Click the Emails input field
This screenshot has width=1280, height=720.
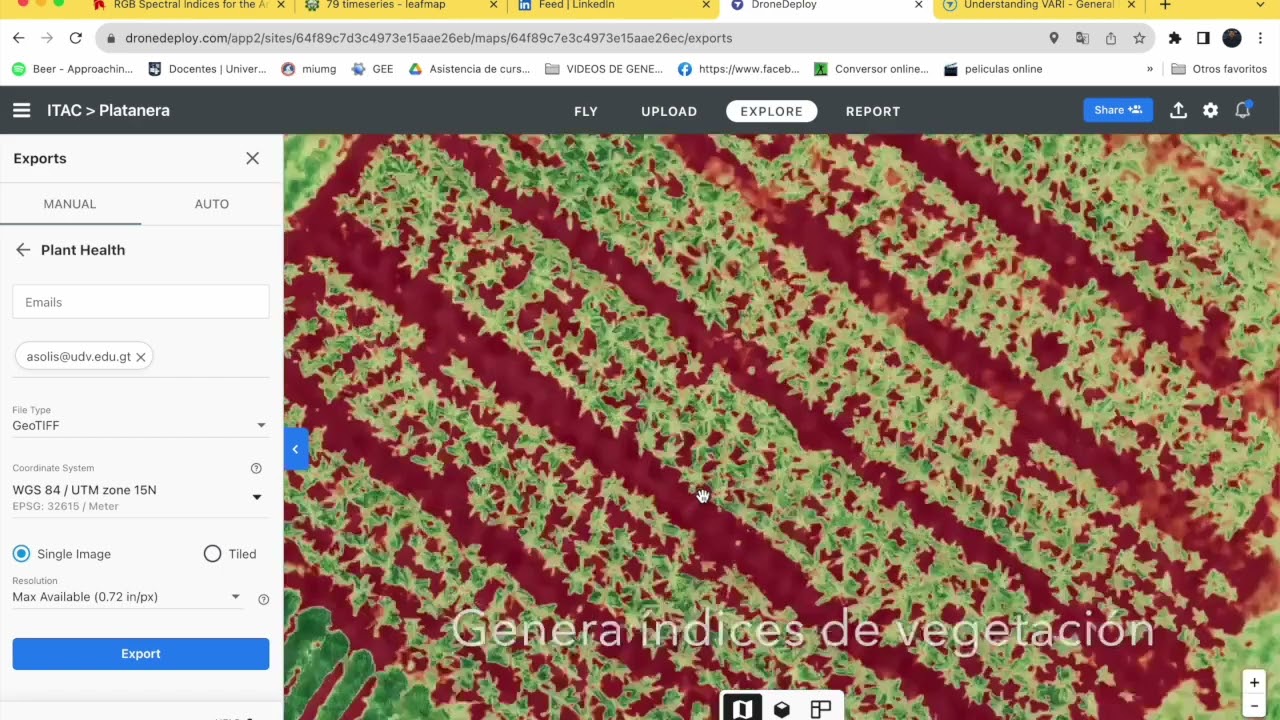point(141,302)
